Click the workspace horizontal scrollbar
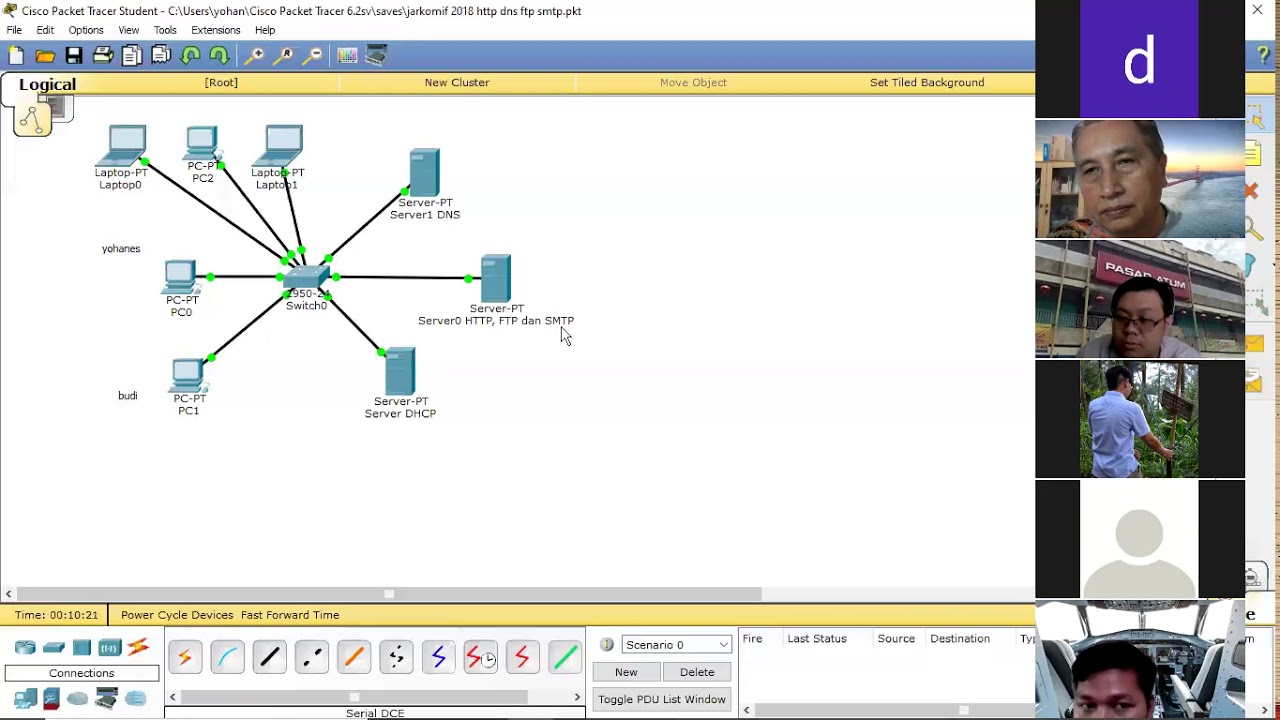The width and height of the screenshot is (1280, 720). 389,594
